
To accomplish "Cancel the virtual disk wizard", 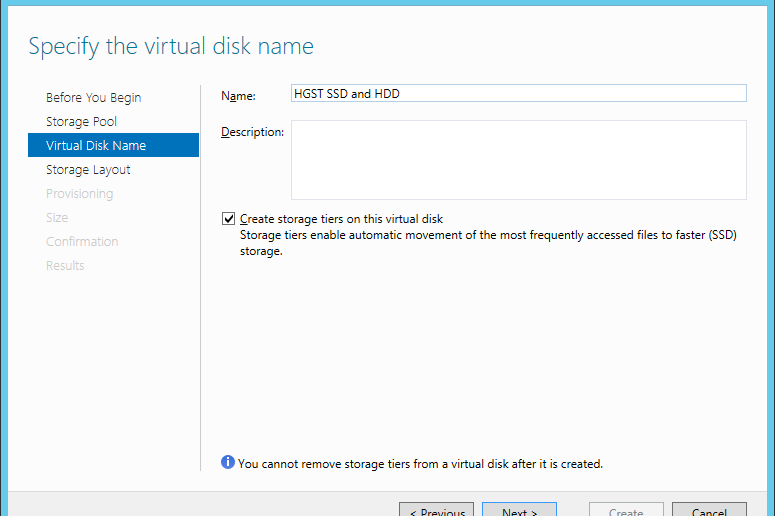I will tap(709, 509).
